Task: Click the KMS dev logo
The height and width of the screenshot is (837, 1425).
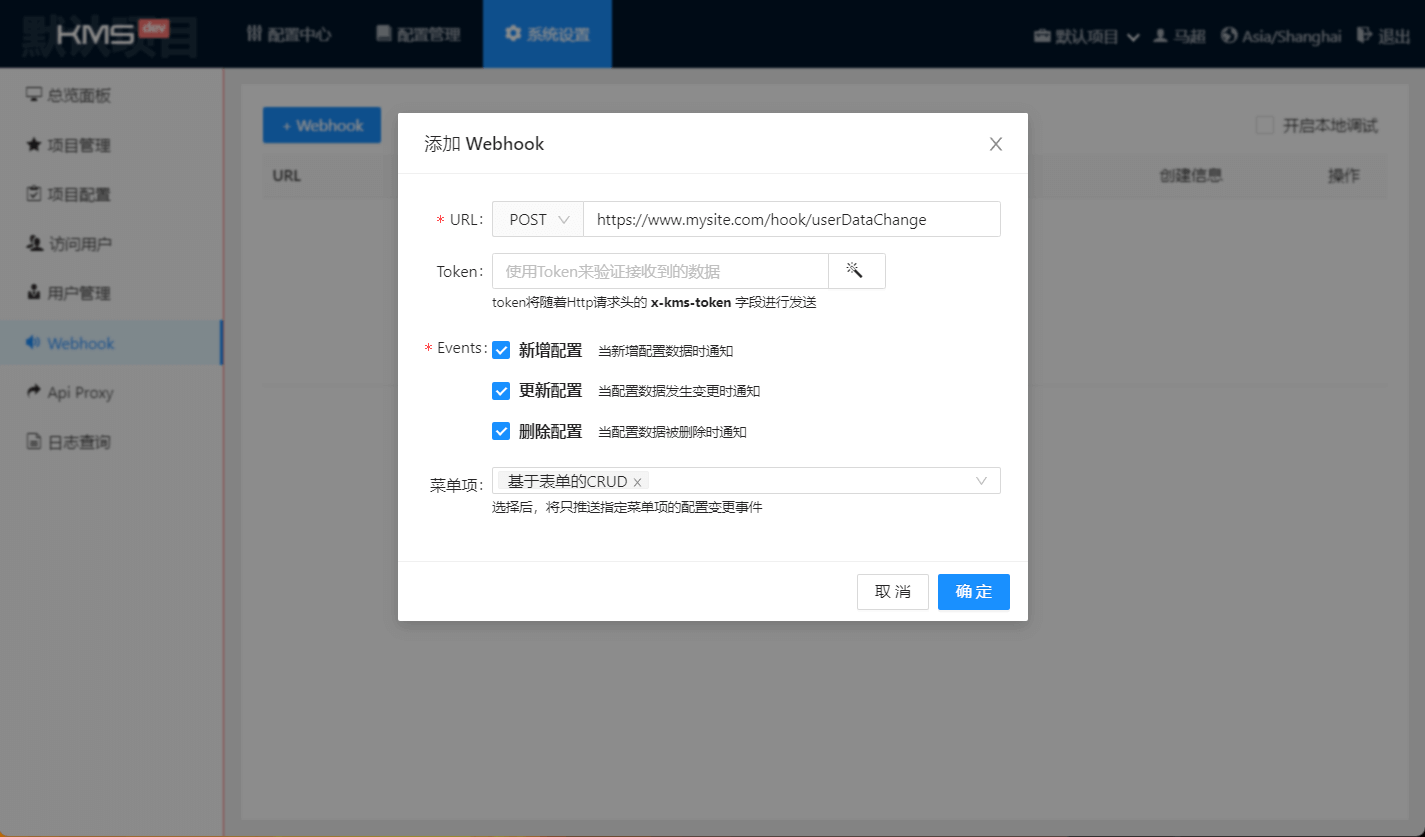Action: tap(111, 33)
